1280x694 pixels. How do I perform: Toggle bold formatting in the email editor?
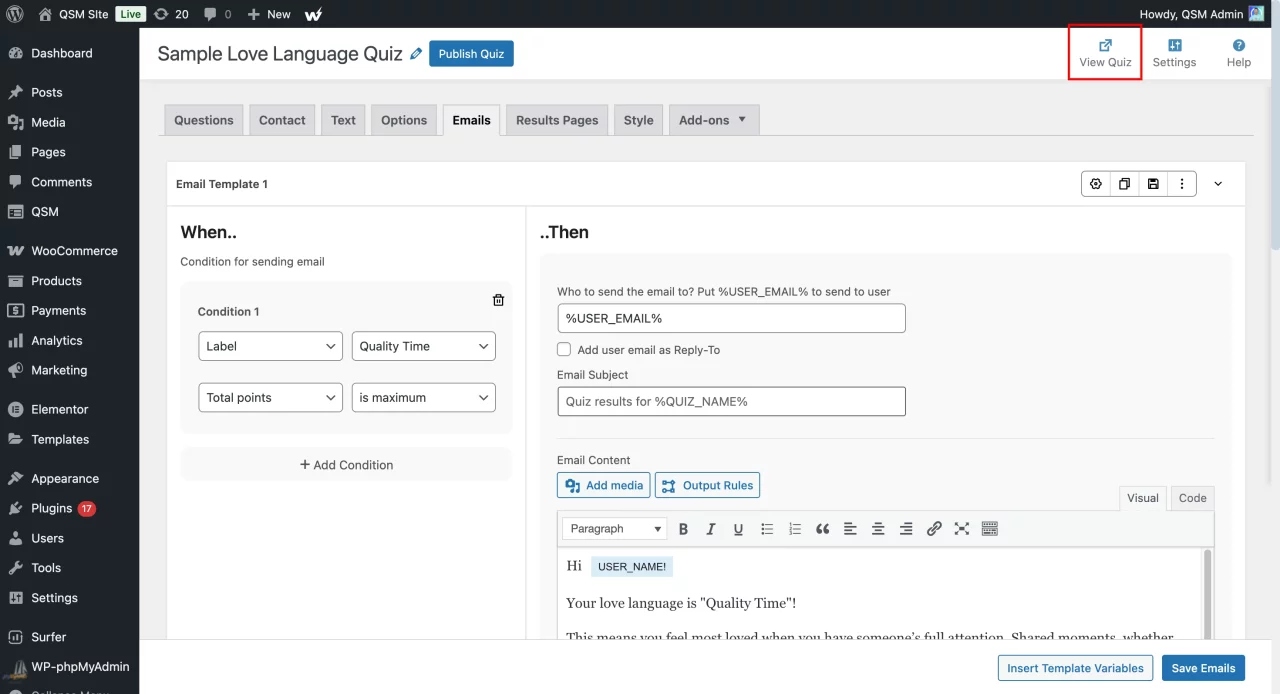pos(683,528)
